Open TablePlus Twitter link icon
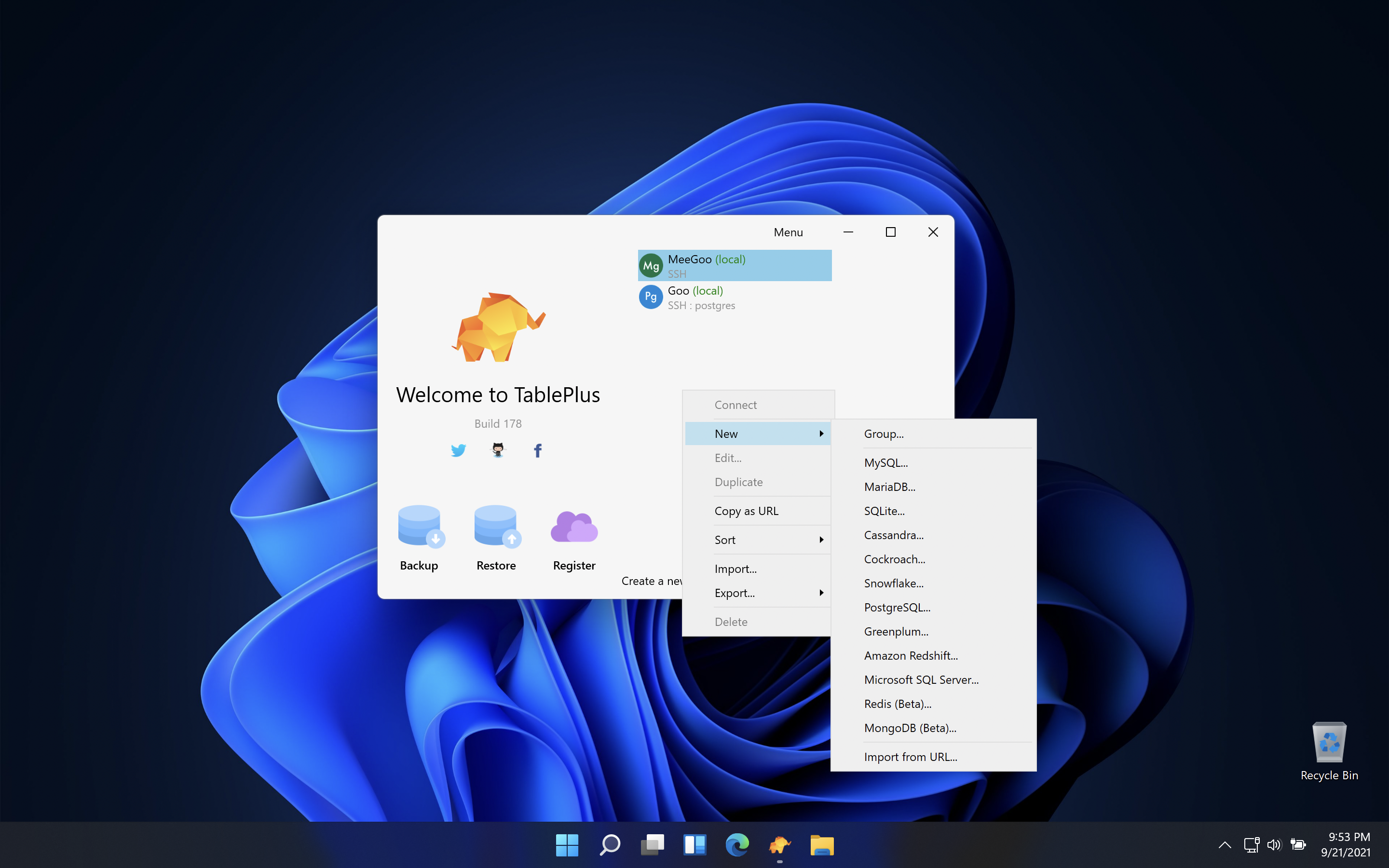The image size is (1389, 868). tap(458, 451)
